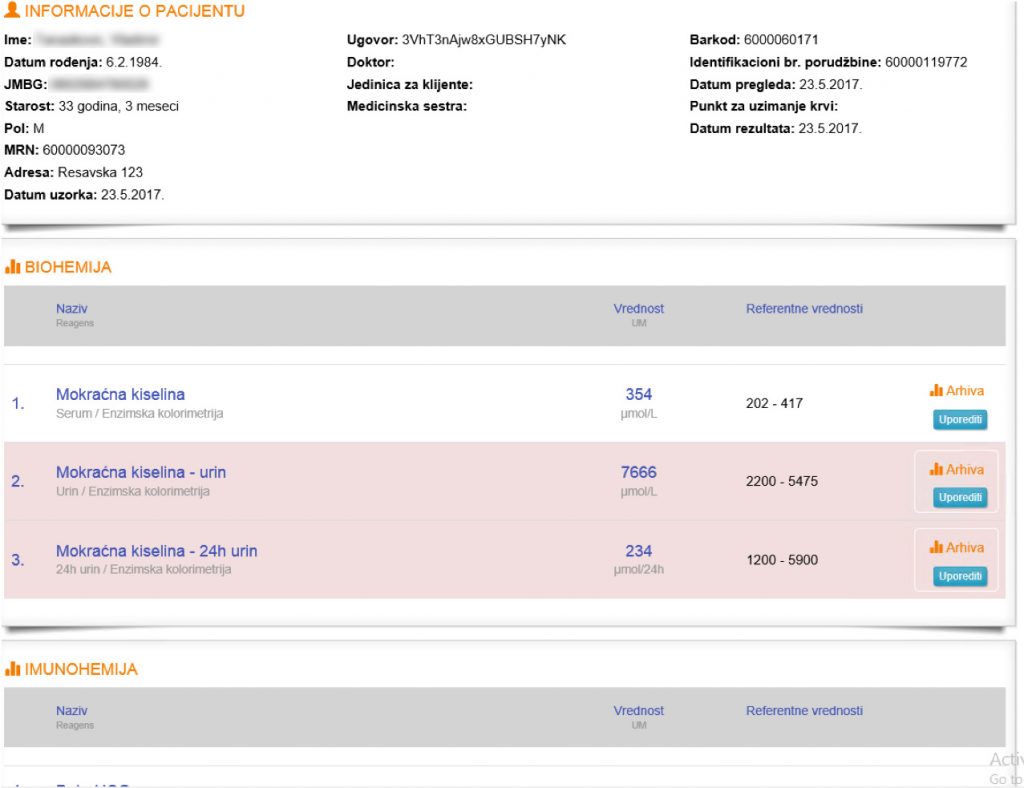Screen dimensions: 1024x788
Task: Click the bar chart icon next to BIOHEMIJA
Action: click(x=13, y=268)
